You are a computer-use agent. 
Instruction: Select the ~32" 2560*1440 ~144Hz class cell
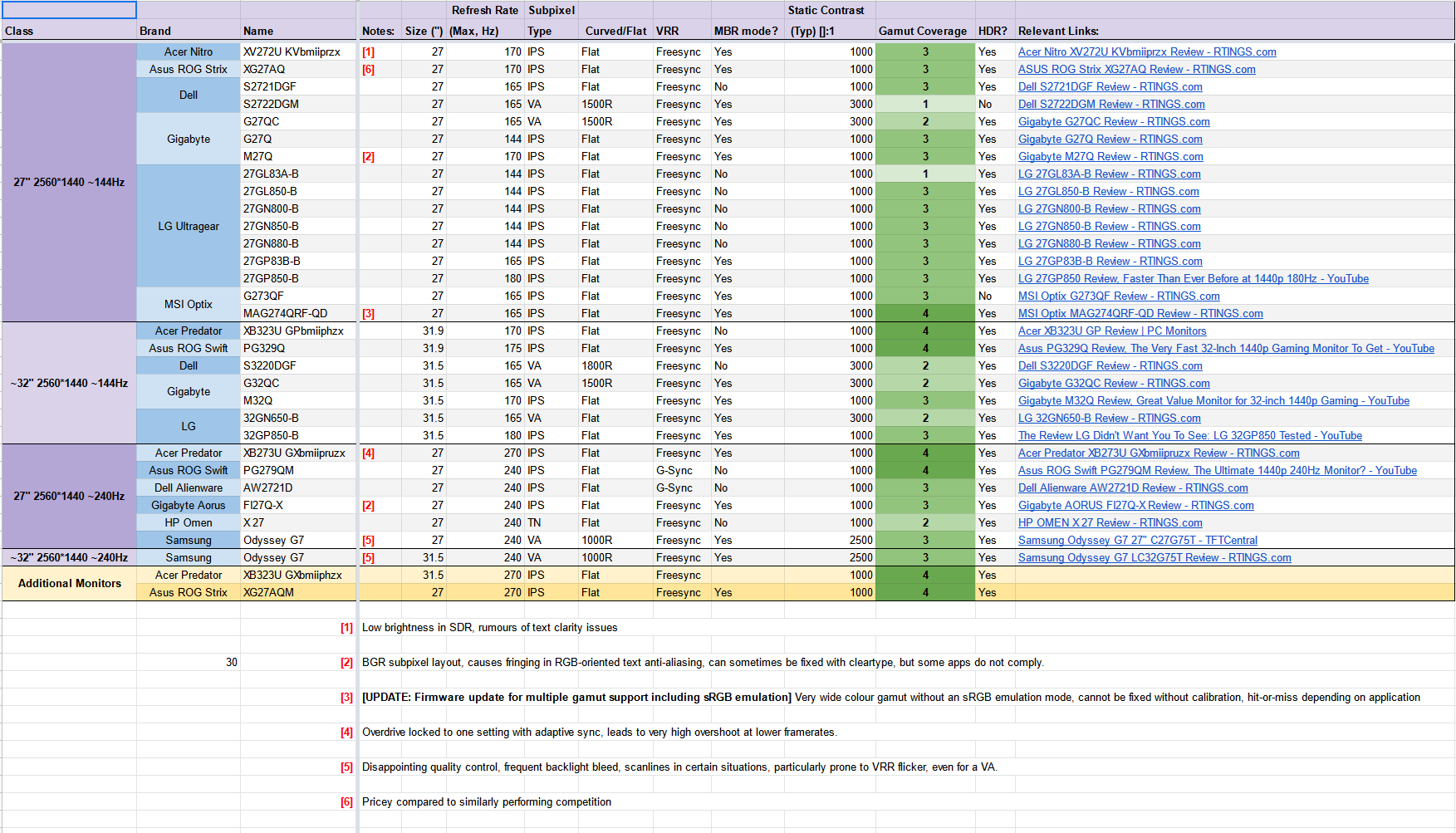click(x=69, y=383)
